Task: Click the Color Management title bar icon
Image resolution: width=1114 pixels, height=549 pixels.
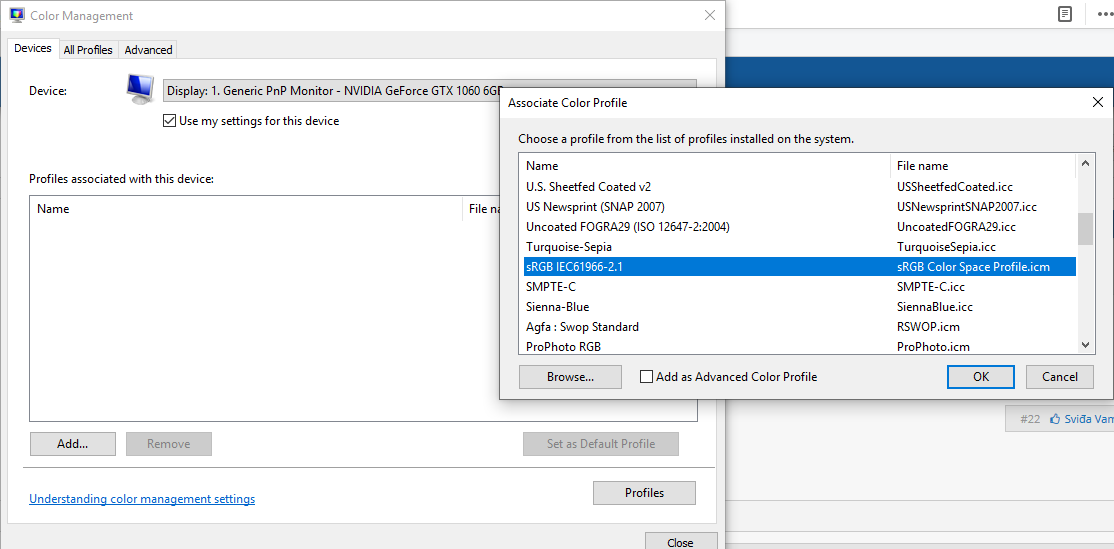Action: [17, 16]
